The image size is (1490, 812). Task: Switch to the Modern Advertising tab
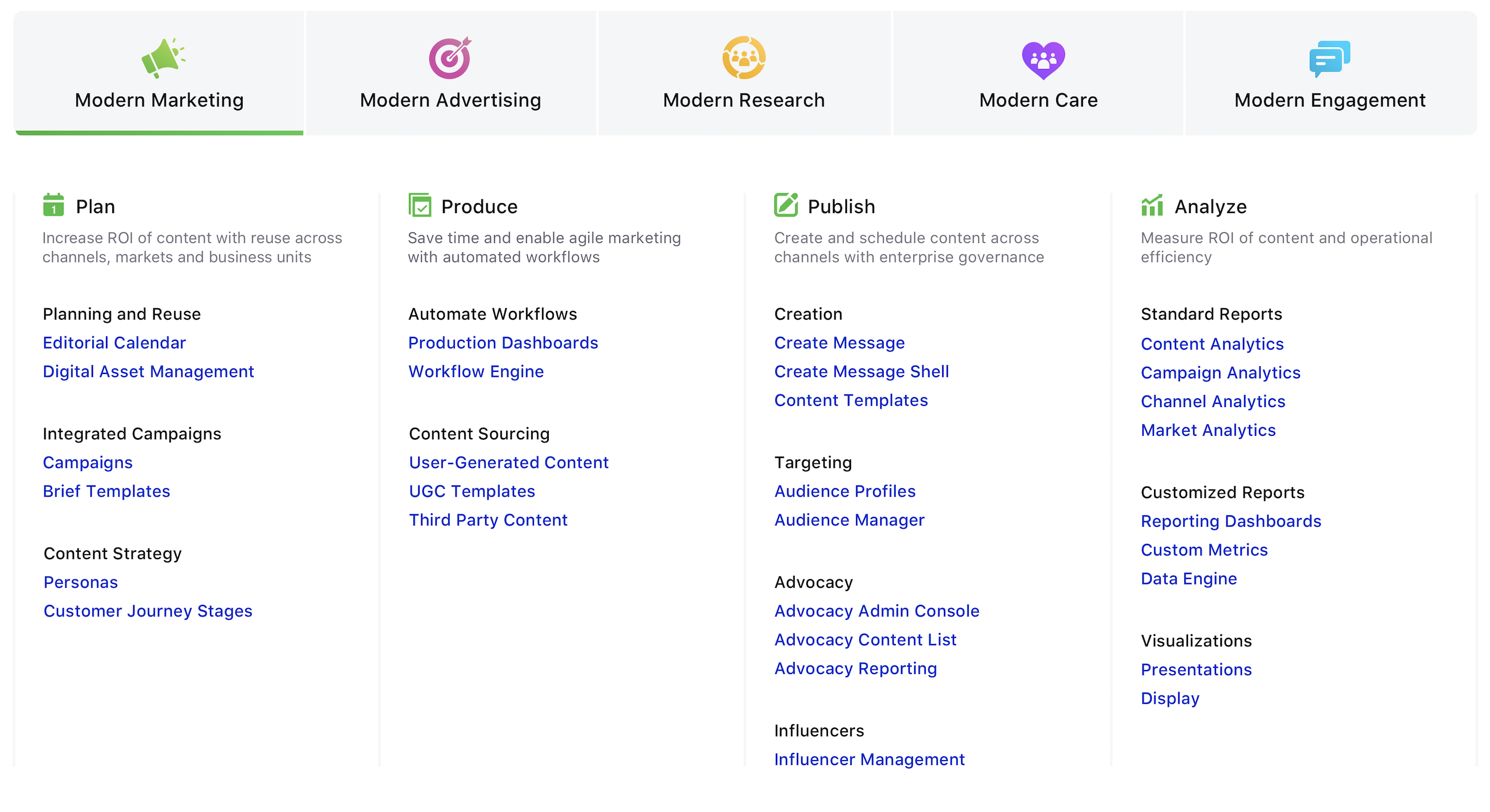pos(450,99)
